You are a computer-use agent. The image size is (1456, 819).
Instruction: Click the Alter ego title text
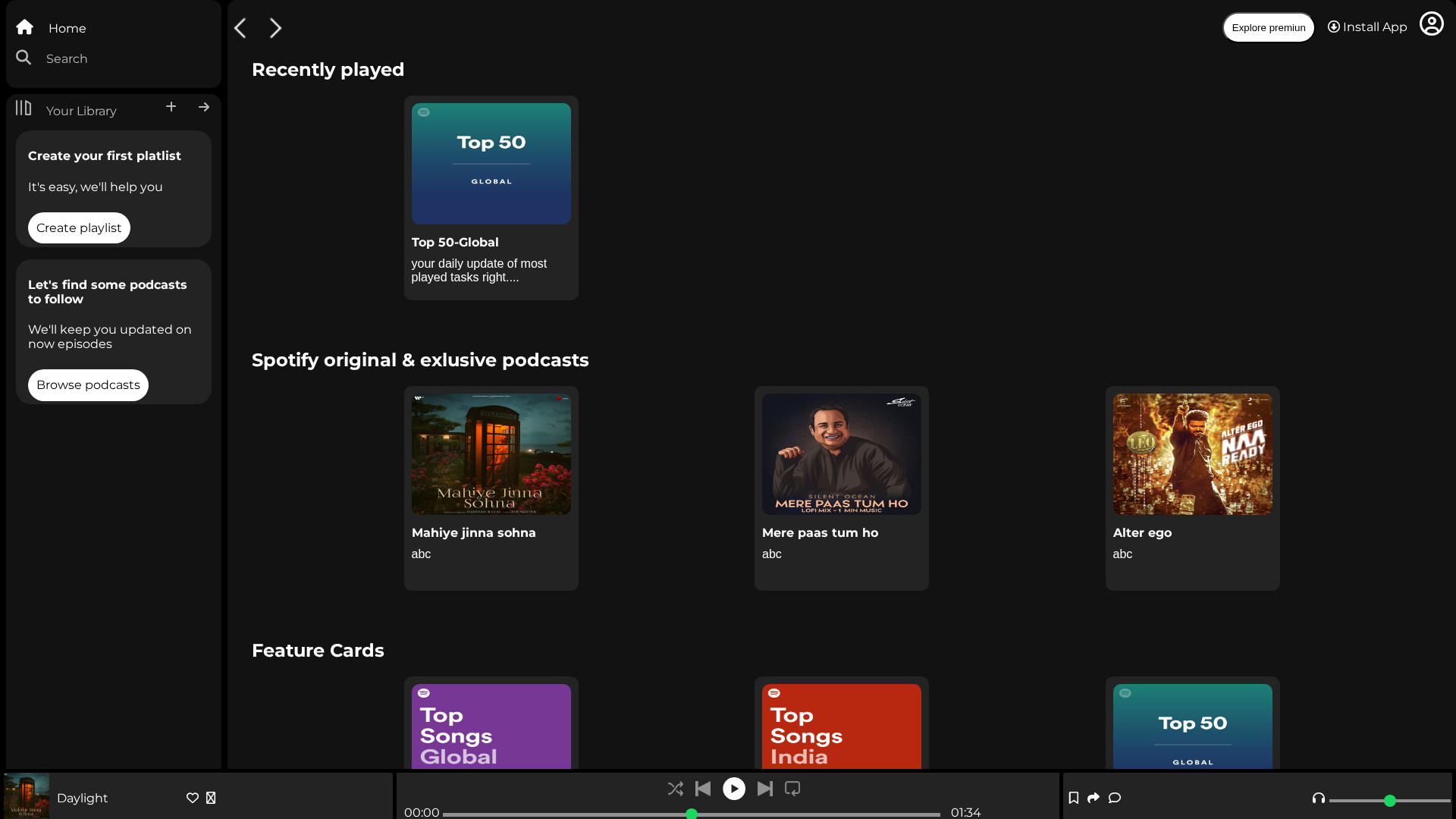pos(1142,532)
